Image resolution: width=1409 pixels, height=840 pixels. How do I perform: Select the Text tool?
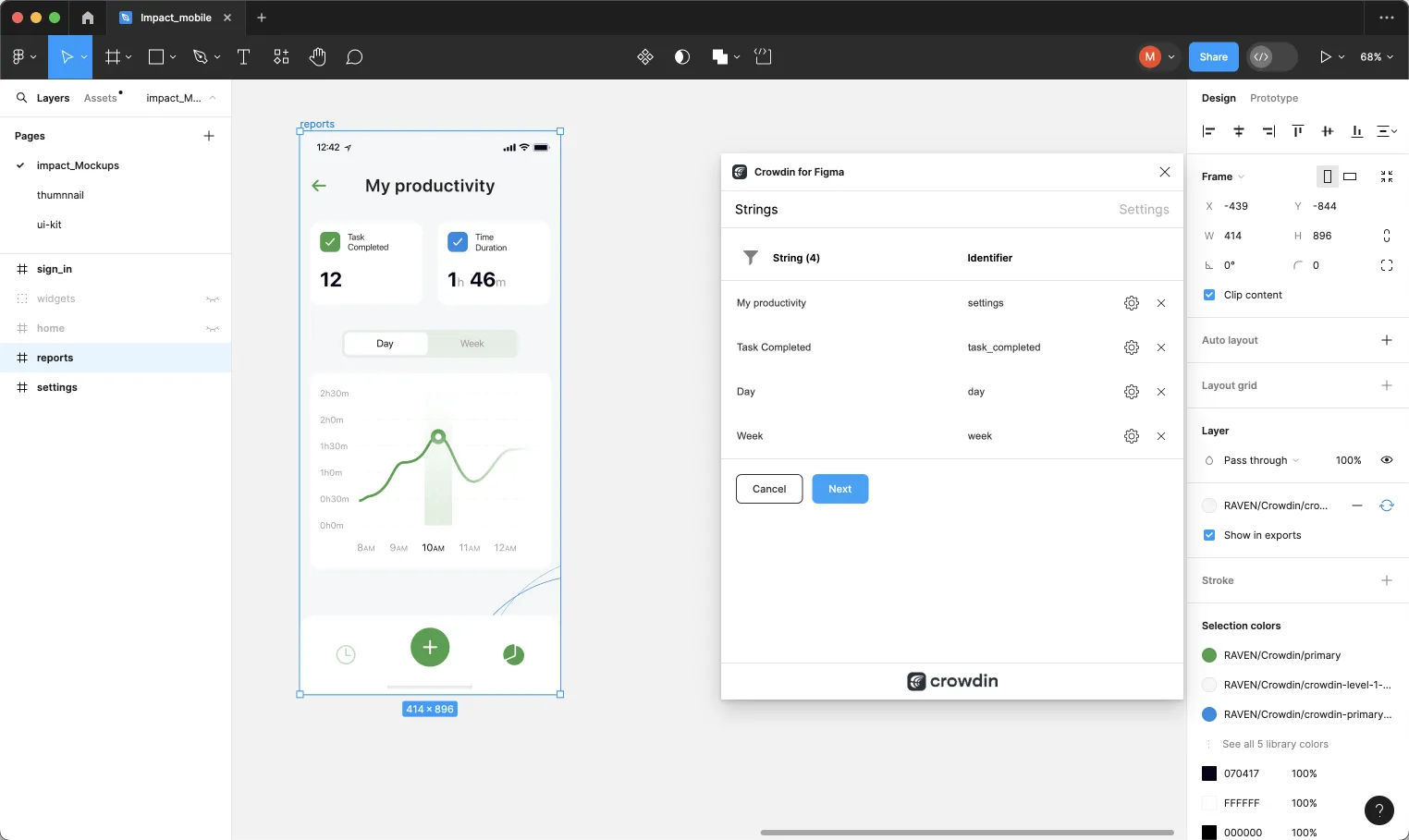click(x=244, y=57)
